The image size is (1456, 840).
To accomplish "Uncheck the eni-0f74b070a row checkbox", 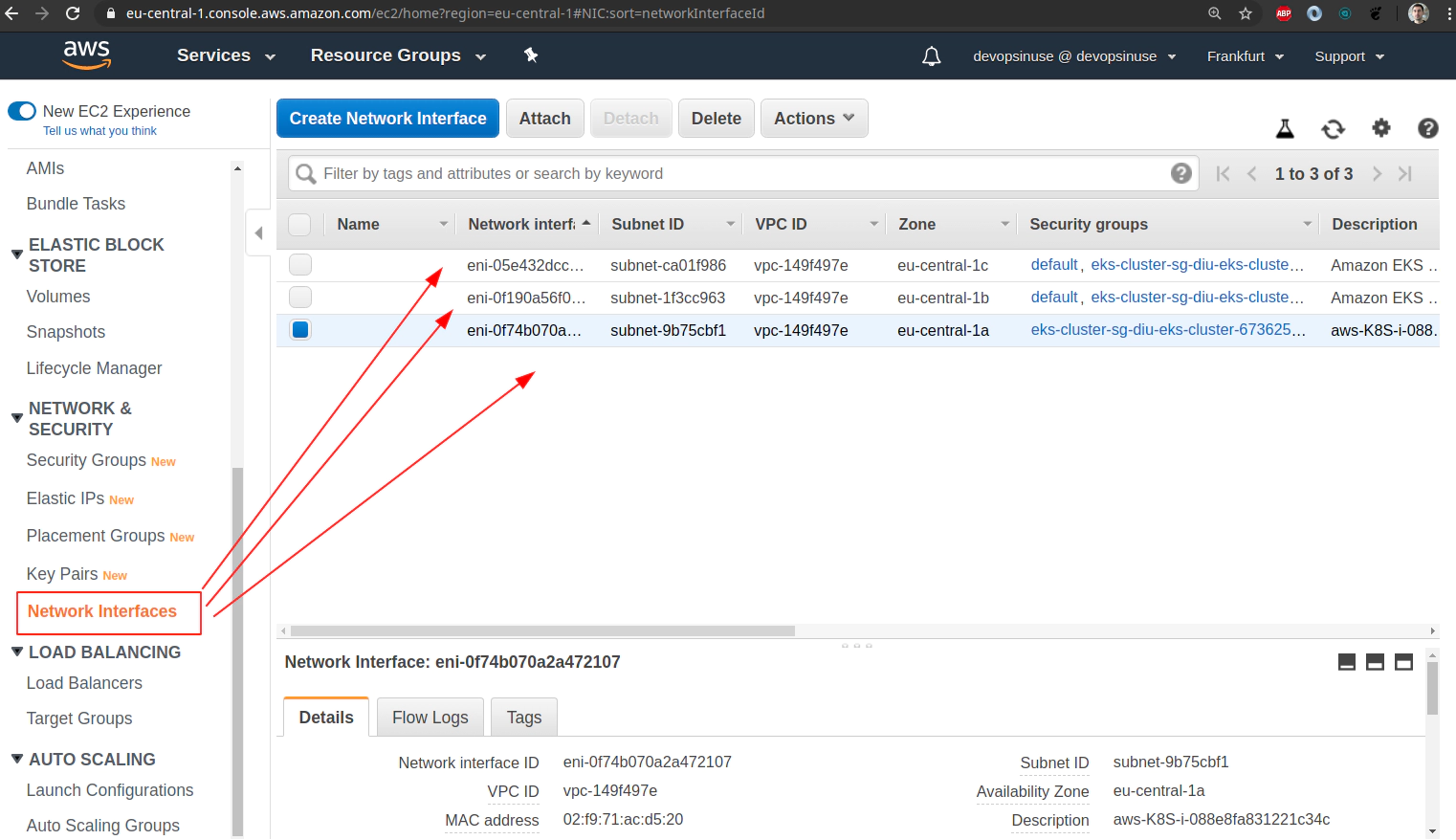I will click(x=300, y=329).
